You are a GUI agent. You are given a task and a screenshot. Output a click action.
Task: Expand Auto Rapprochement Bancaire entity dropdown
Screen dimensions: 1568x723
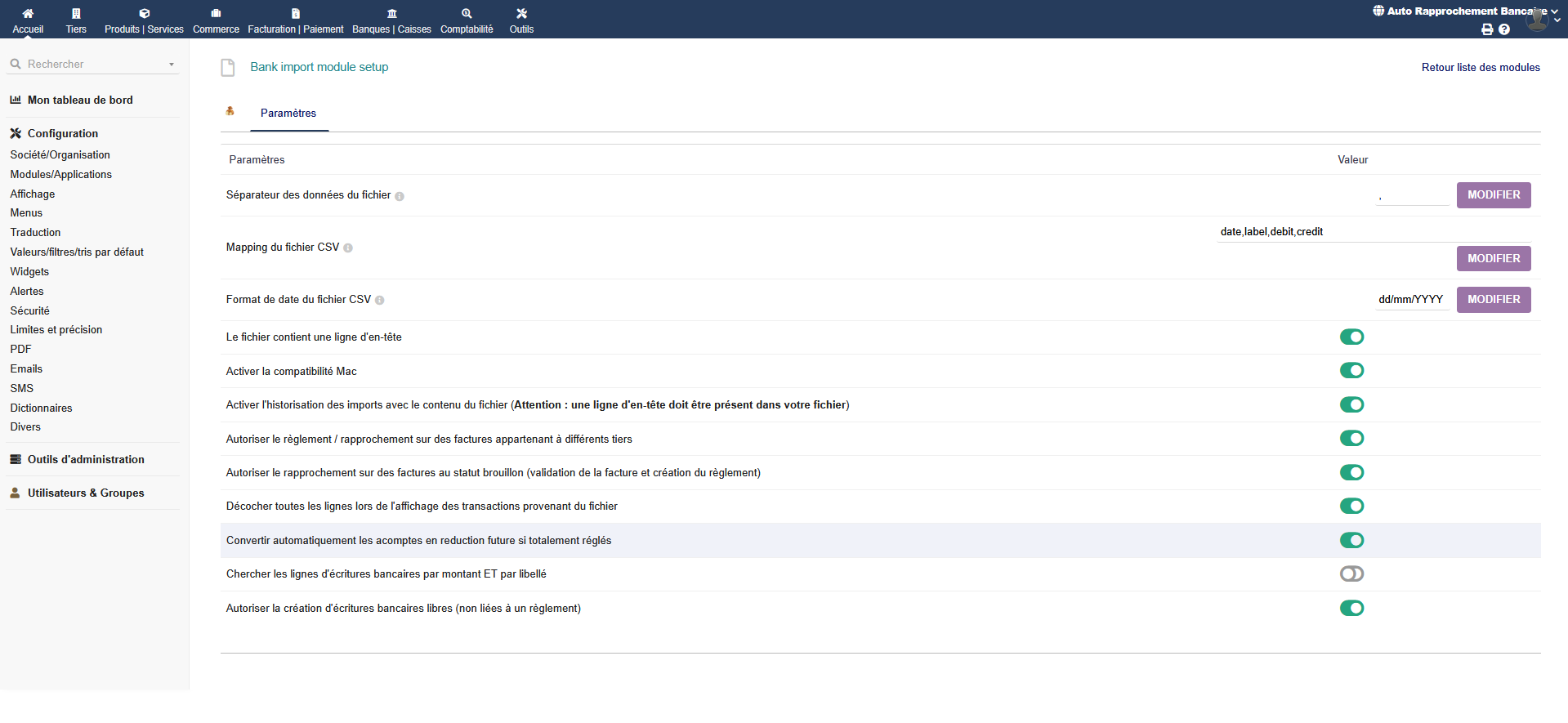tap(1554, 11)
